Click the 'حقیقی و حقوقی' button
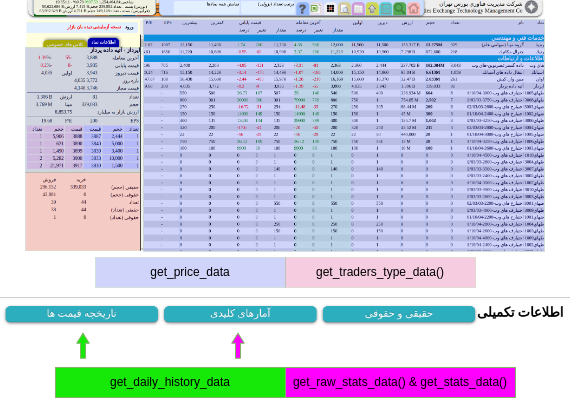 click(x=399, y=314)
